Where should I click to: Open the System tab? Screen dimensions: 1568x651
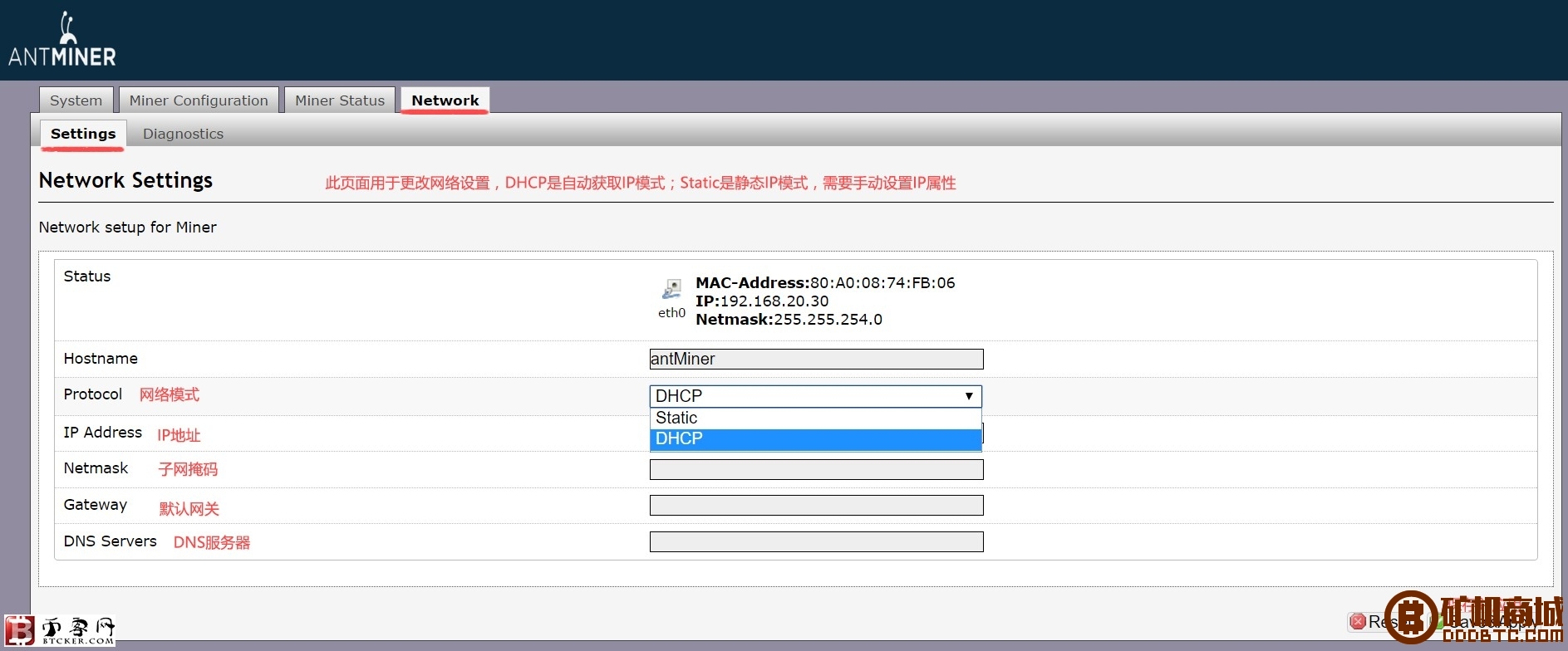[76, 100]
